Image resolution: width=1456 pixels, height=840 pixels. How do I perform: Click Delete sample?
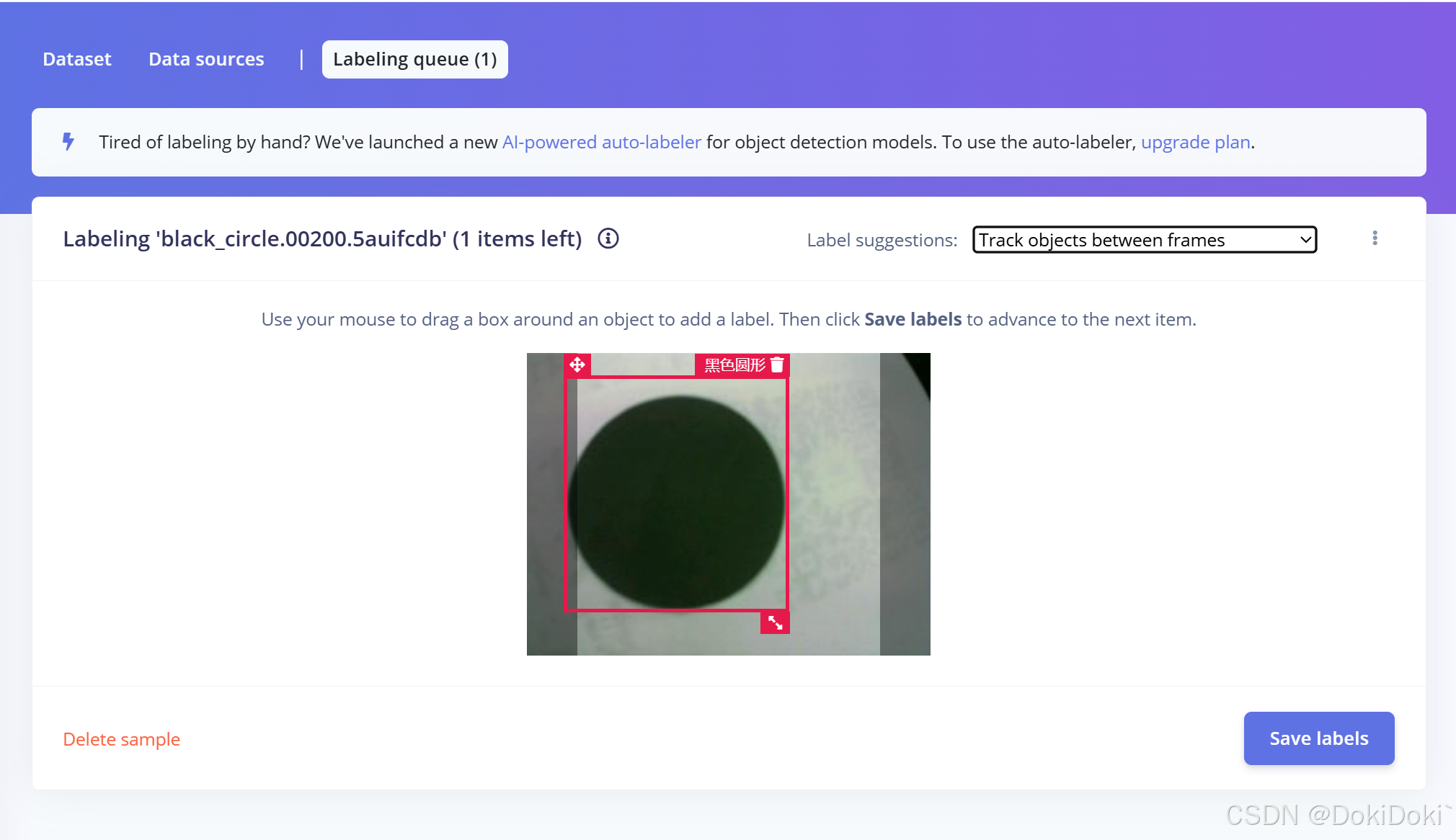121,739
